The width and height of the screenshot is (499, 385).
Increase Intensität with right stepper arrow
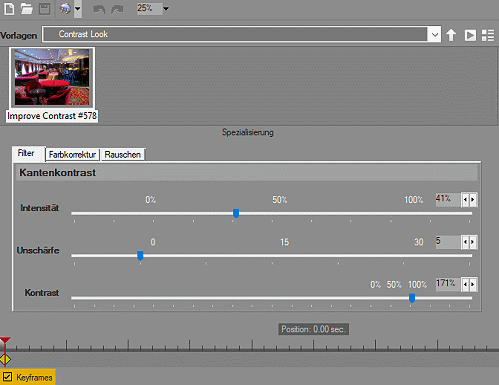click(x=473, y=200)
